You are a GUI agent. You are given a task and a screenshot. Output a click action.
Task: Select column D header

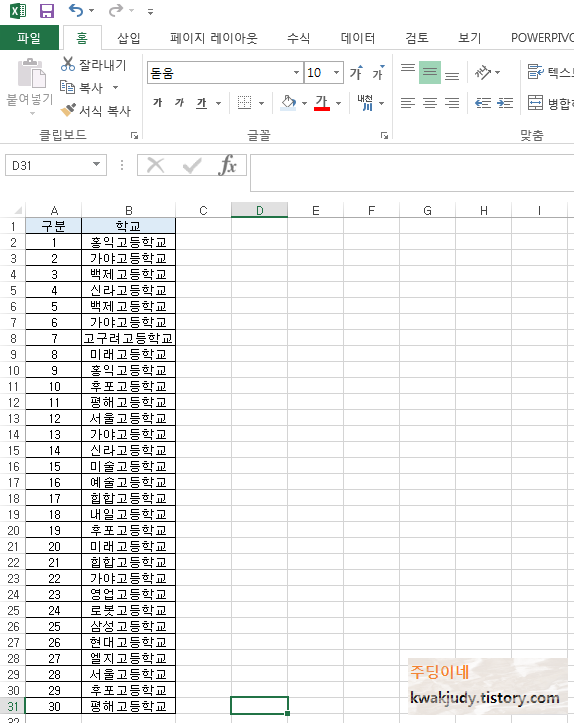[x=260, y=210]
